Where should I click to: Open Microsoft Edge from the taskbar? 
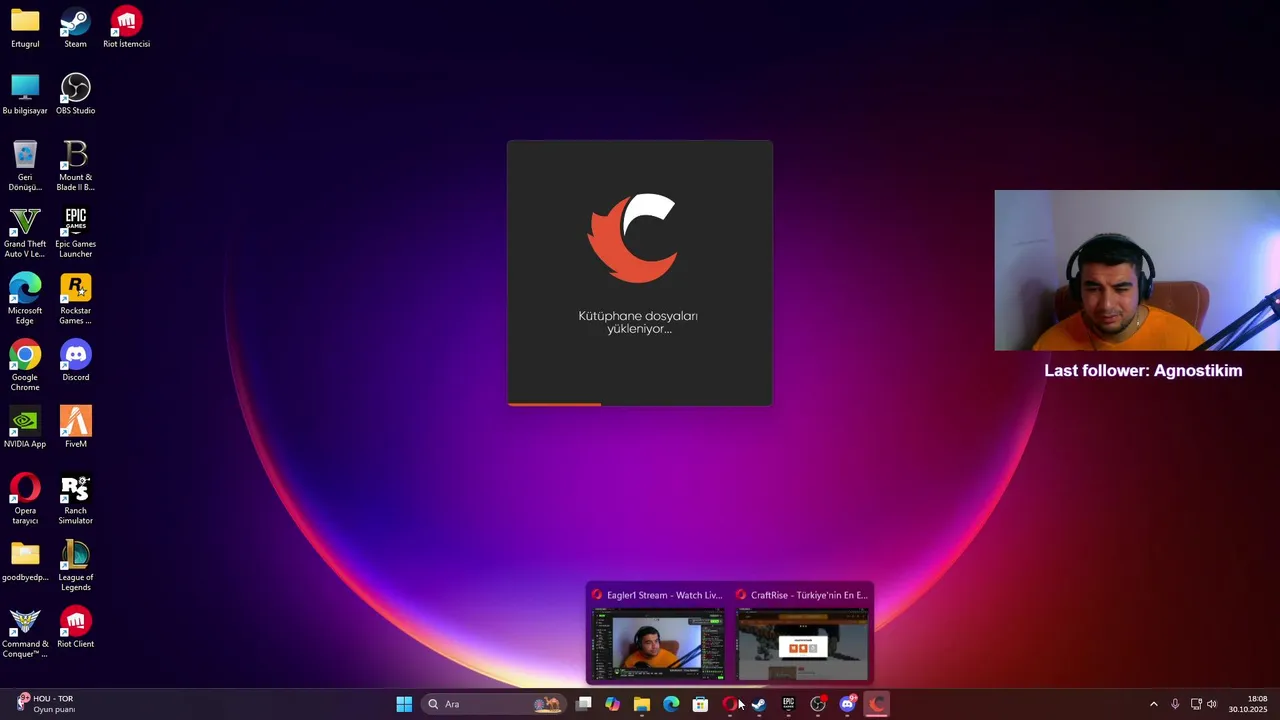click(x=671, y=704)
